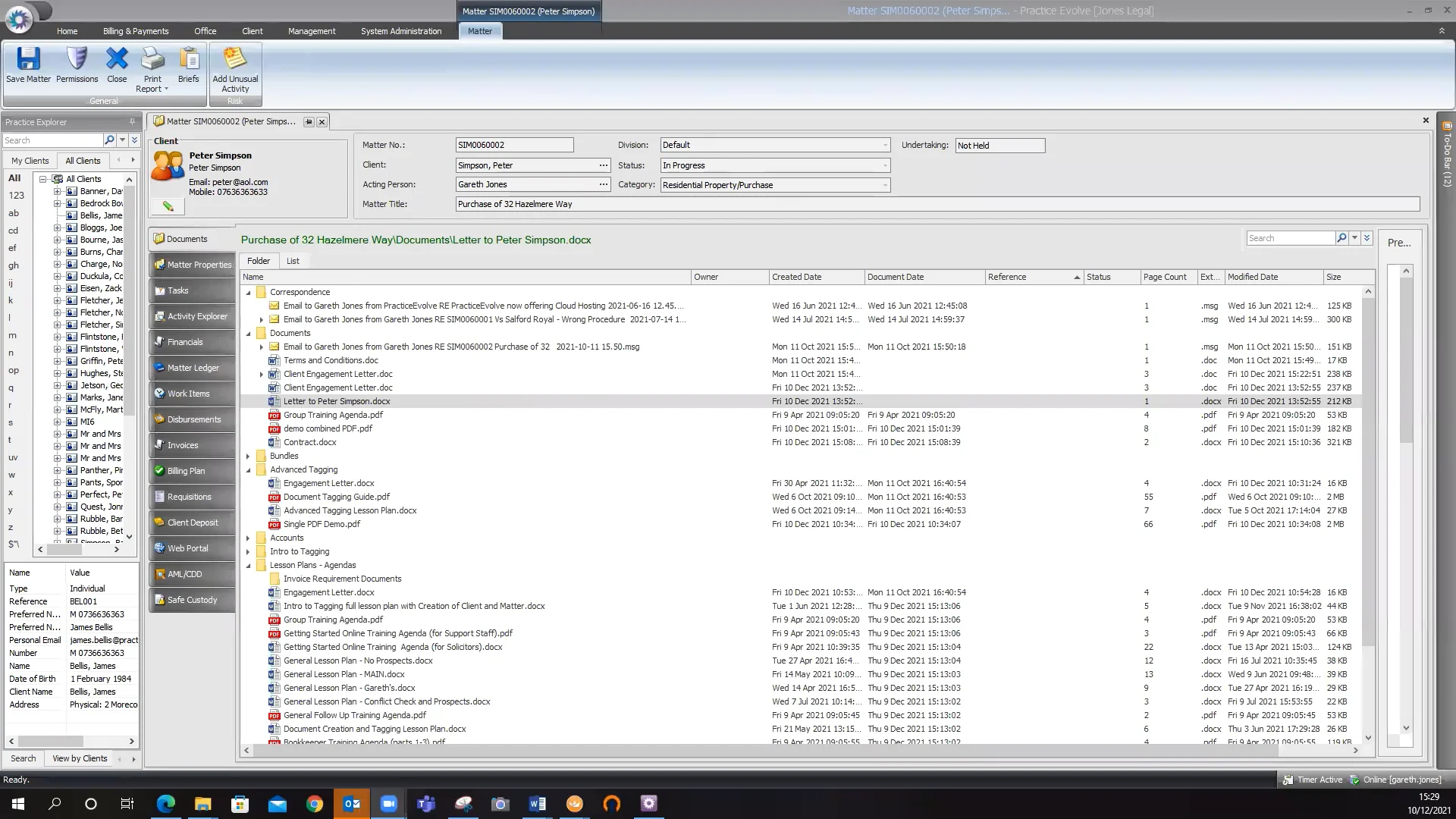Switch to the Billing & Payments ribbon tab
Viewport: 1456px width, 819px height.
click(136, 31)
